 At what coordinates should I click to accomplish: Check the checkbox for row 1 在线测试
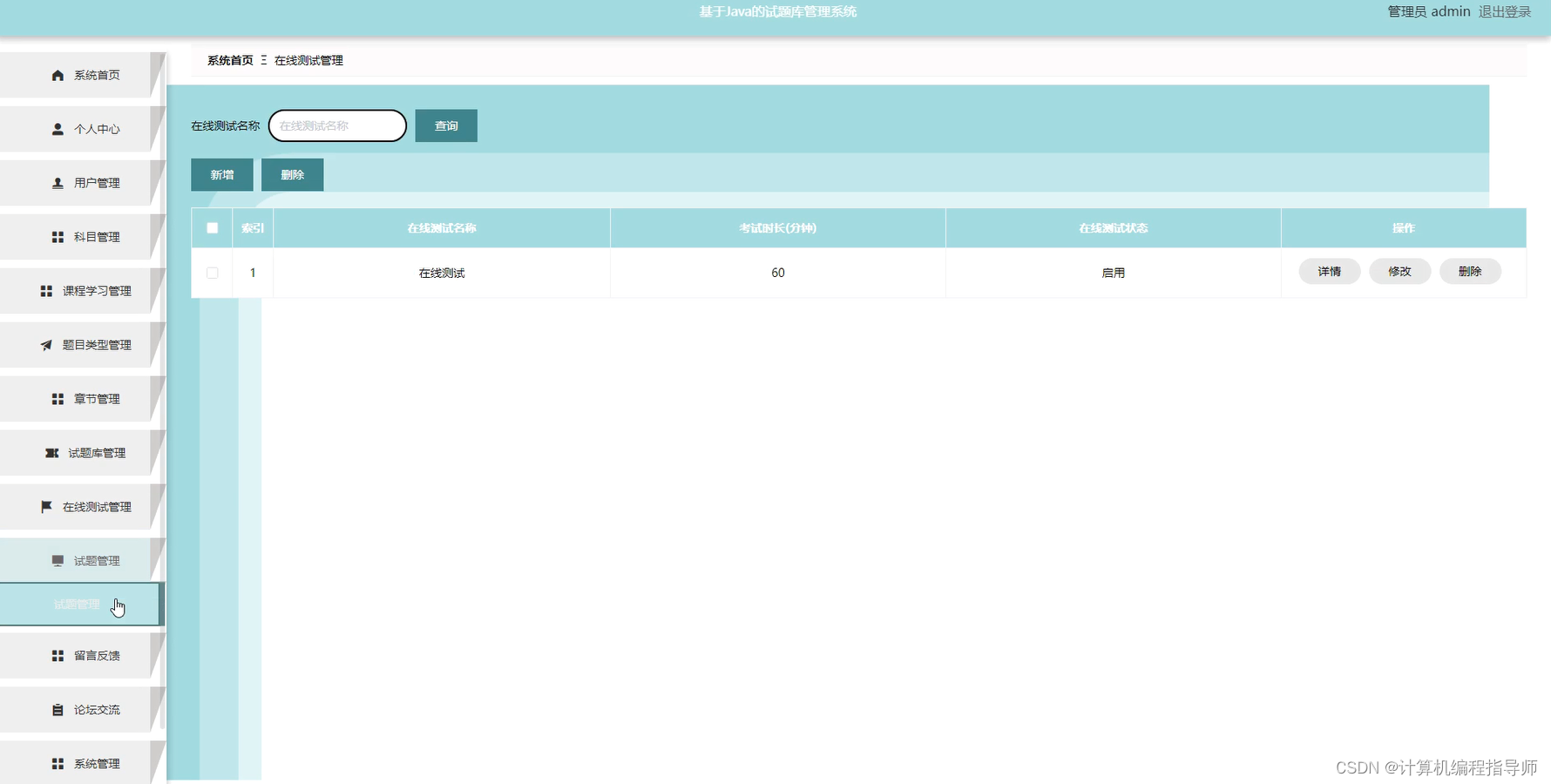(x=212, y=273)
